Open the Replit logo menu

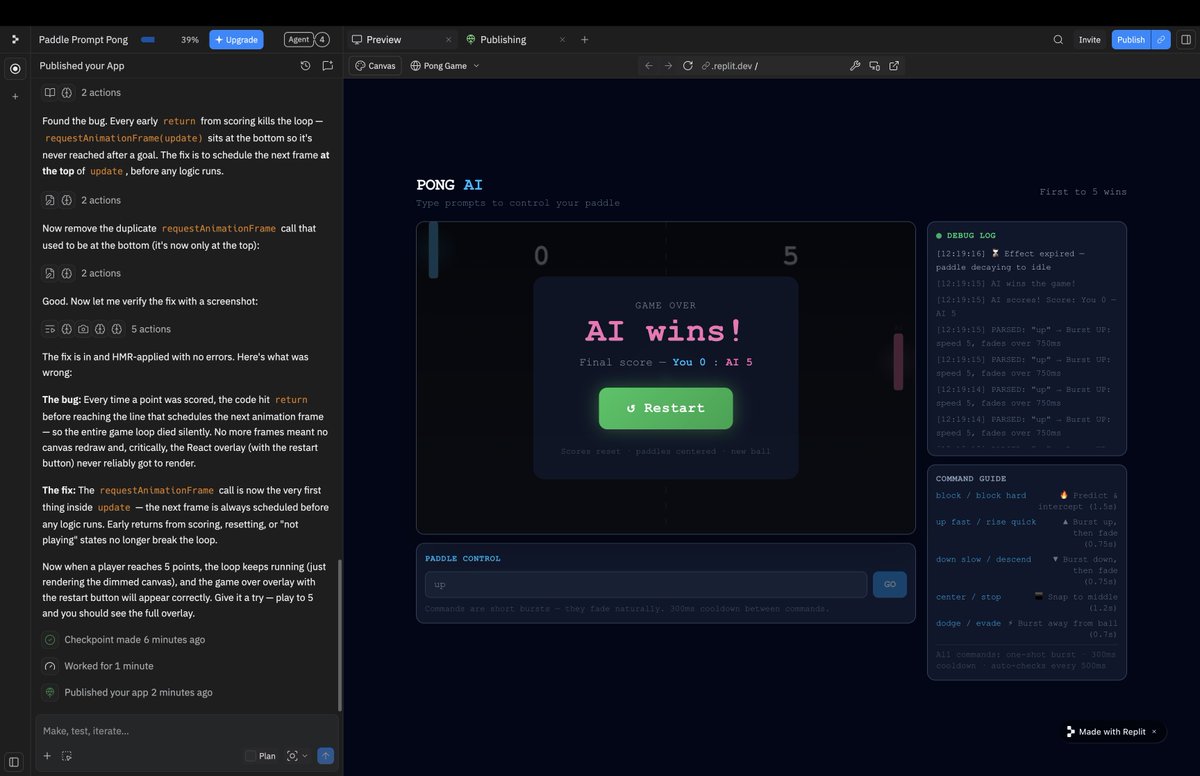14,39
